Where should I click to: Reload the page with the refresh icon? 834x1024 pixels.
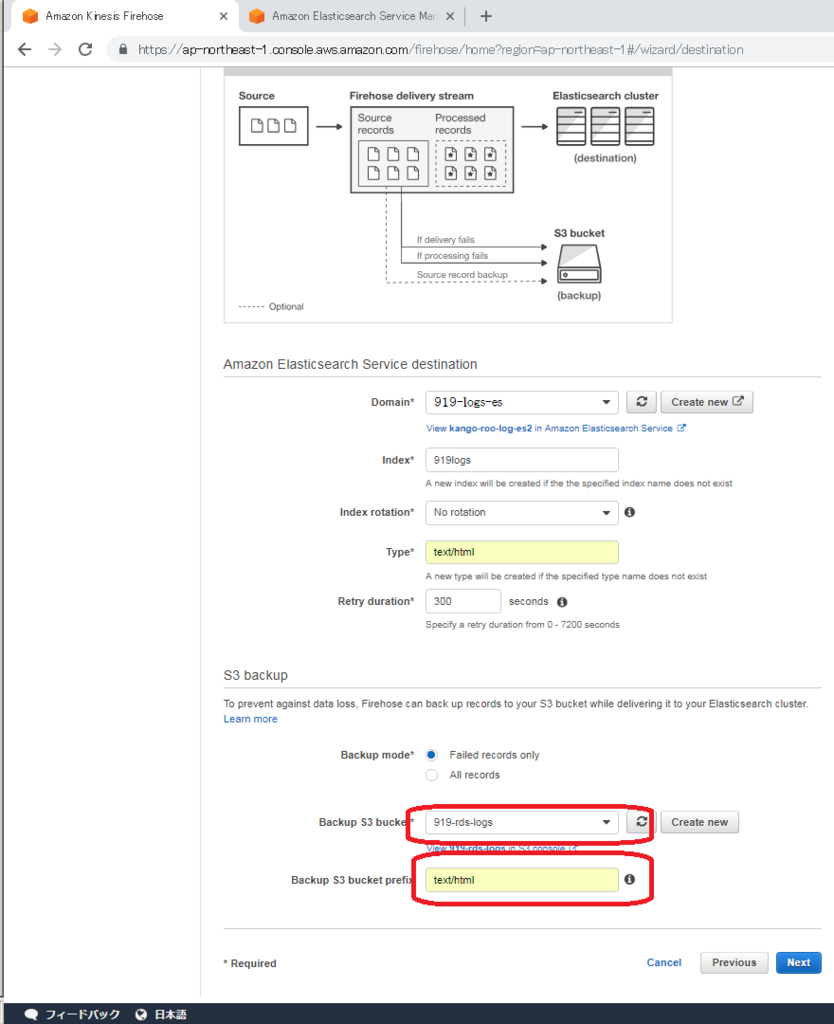86,50
